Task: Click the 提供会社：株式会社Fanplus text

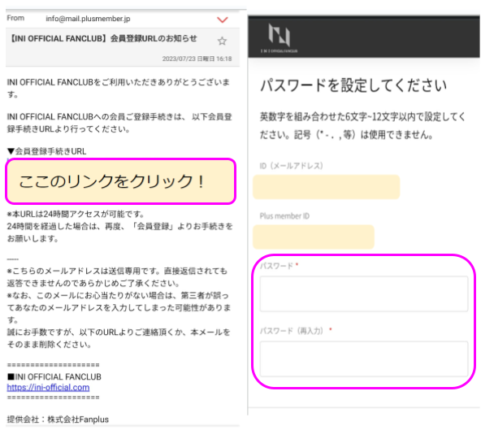Action: click(58, 419)
